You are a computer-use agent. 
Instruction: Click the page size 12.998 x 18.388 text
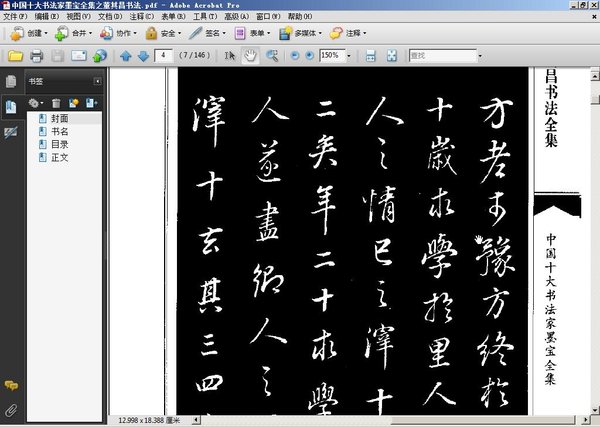click(x=147, y=420)
